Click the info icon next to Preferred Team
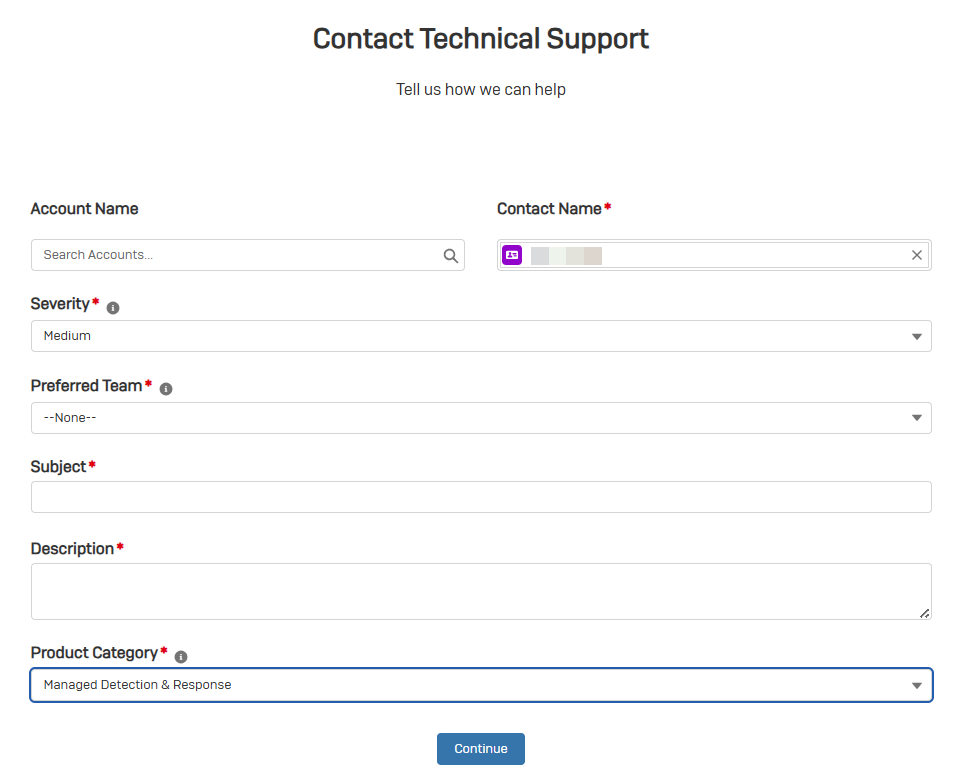This screenshot has width=964, height=778. coord(166,389)
